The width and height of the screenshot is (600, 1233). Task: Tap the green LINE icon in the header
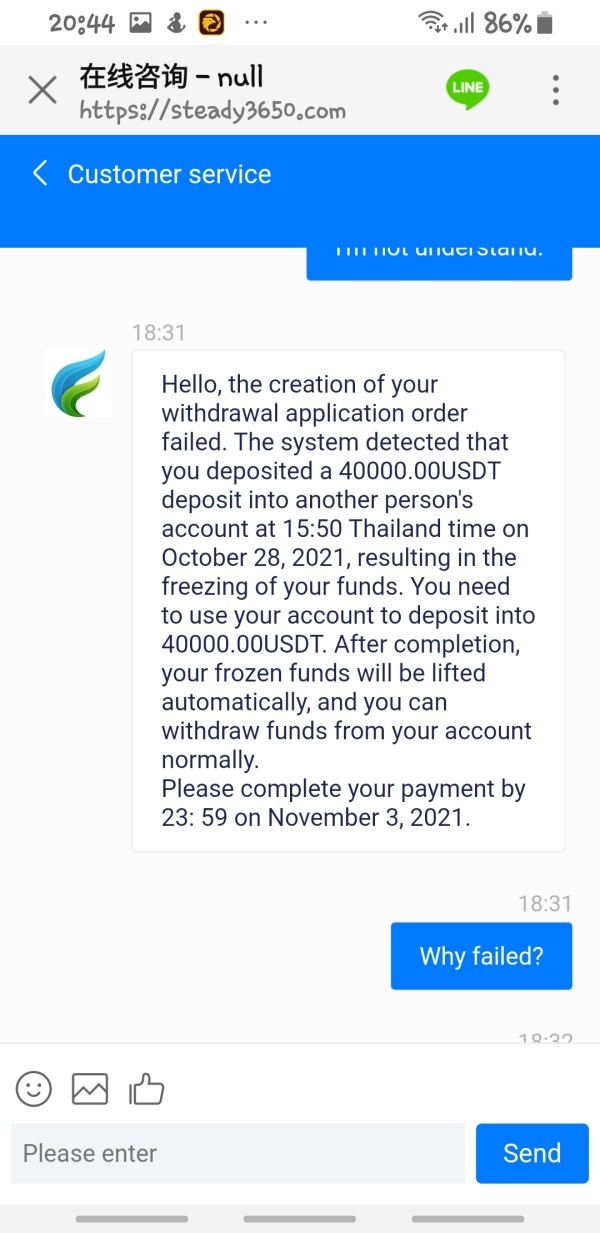click(x=467, y=88)
